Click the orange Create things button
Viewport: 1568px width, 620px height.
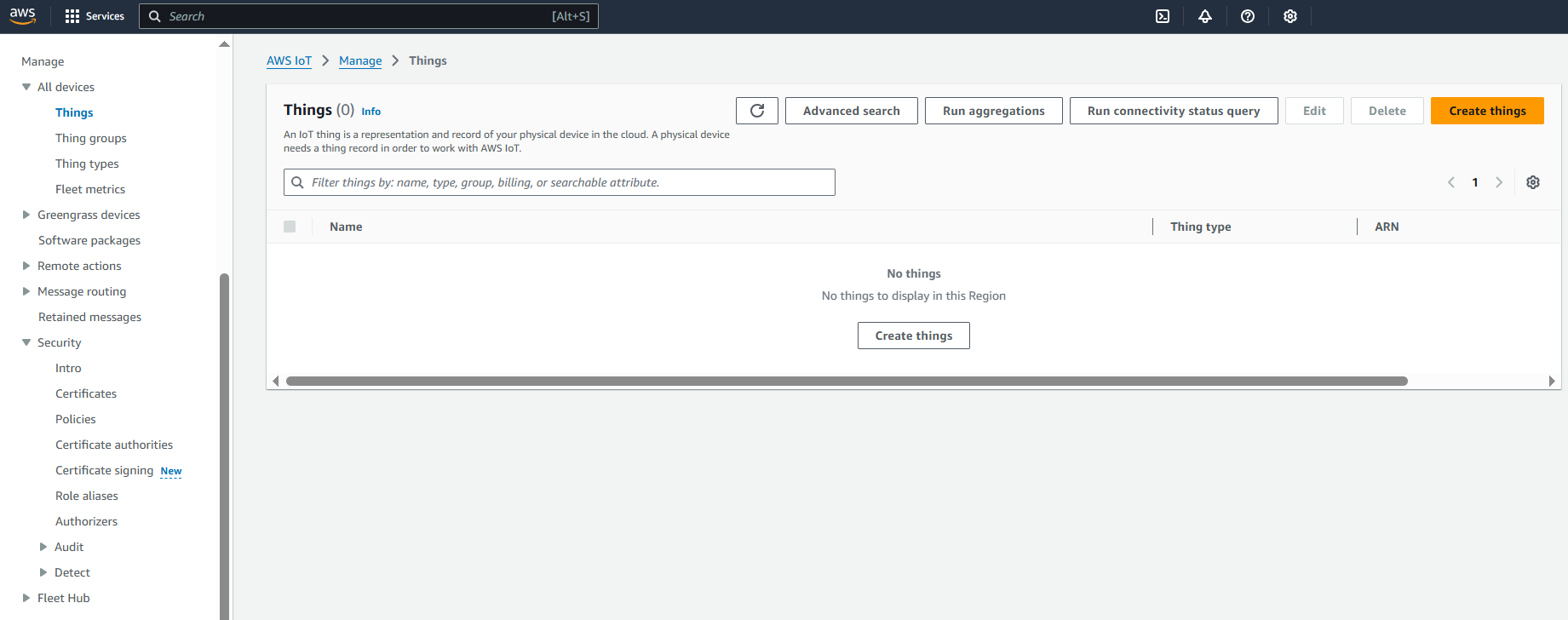point(1487,111)
